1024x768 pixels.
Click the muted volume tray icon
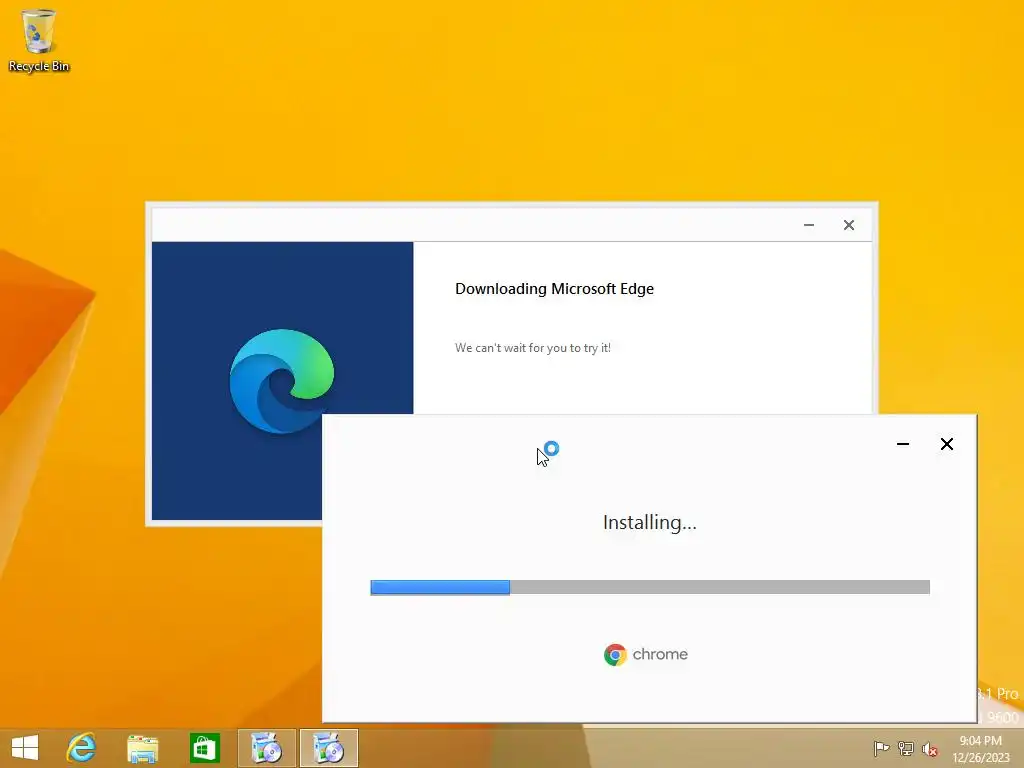(930, 749)
